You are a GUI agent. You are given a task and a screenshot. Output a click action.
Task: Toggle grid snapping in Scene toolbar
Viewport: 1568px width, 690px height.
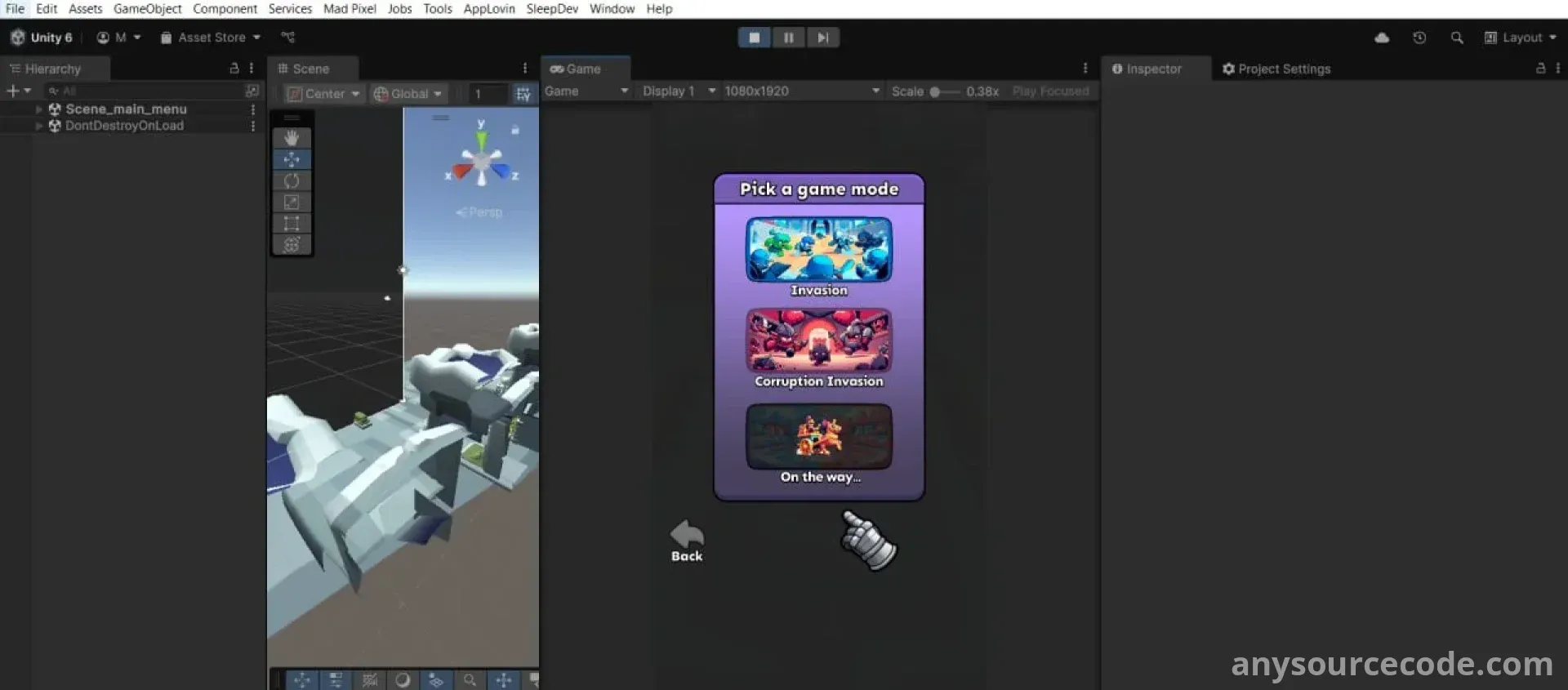pyautogui.click(x=523, y=94)
